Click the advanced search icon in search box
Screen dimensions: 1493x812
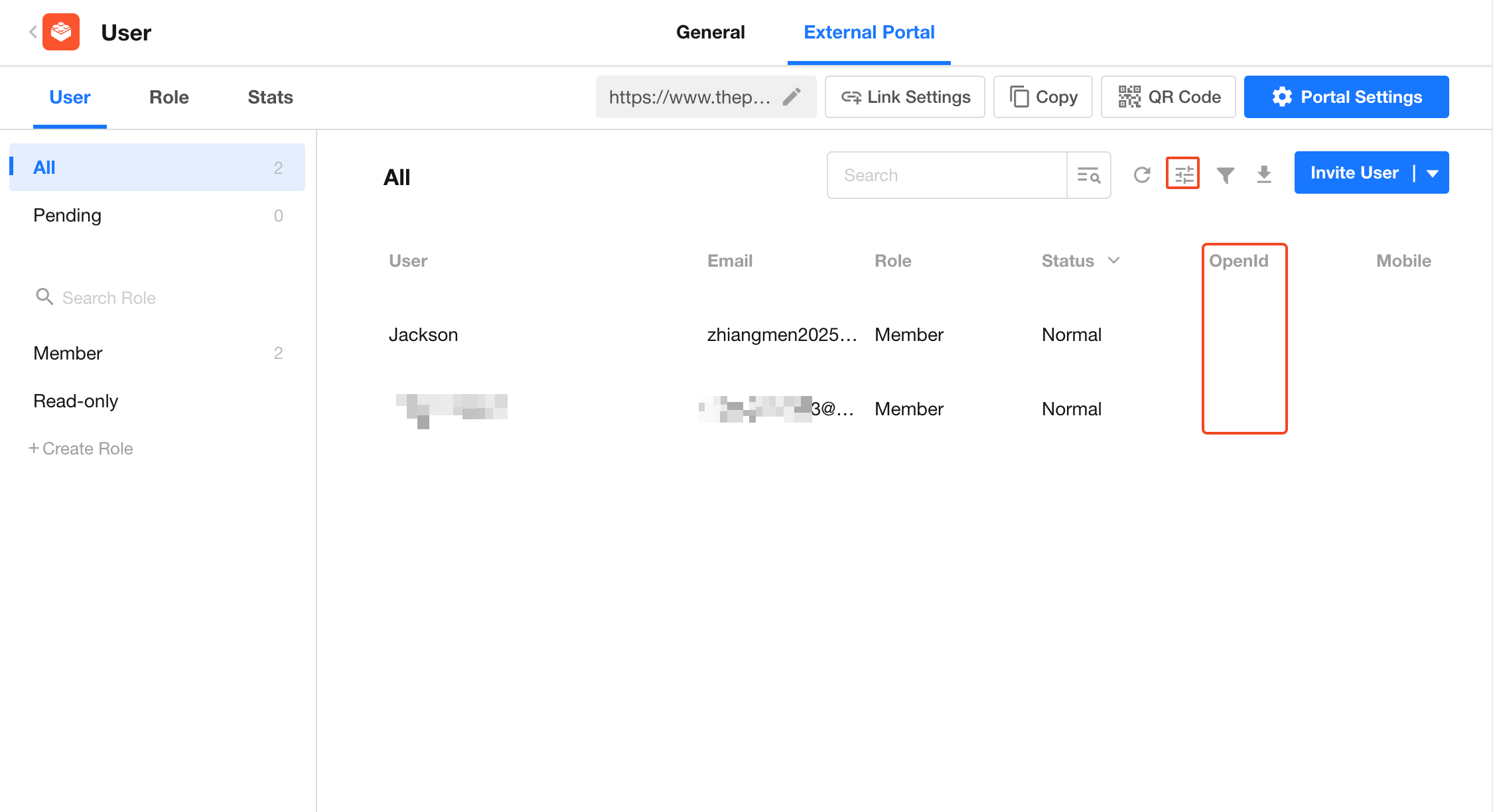1088,175
